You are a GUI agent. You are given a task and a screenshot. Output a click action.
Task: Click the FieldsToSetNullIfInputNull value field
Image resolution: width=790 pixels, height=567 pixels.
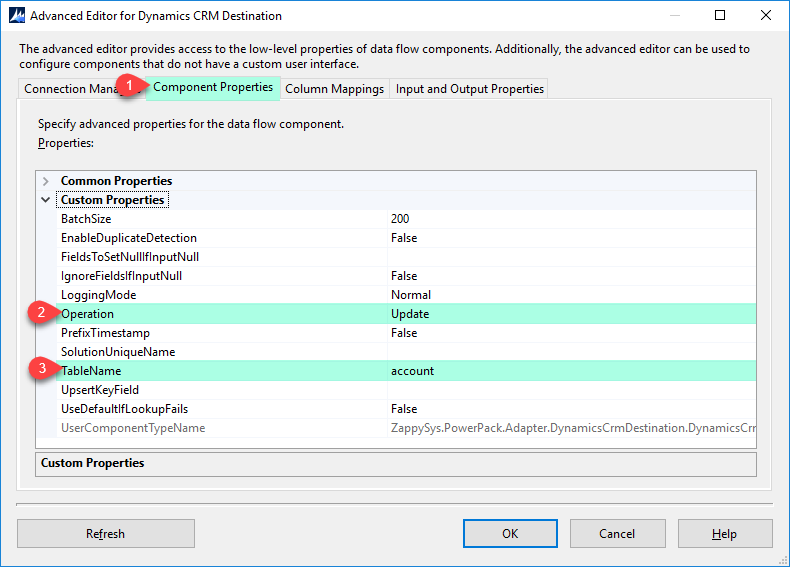pos(570,257)
